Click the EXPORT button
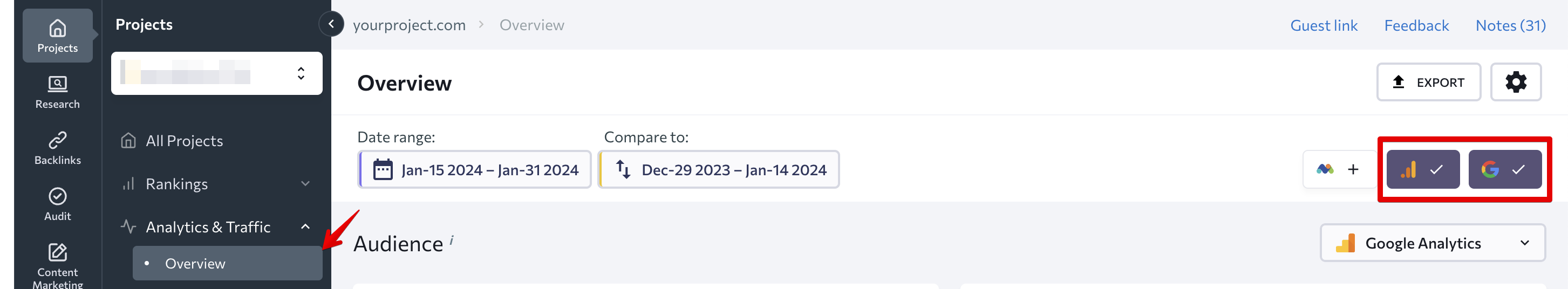 [x=1428, y=82]
